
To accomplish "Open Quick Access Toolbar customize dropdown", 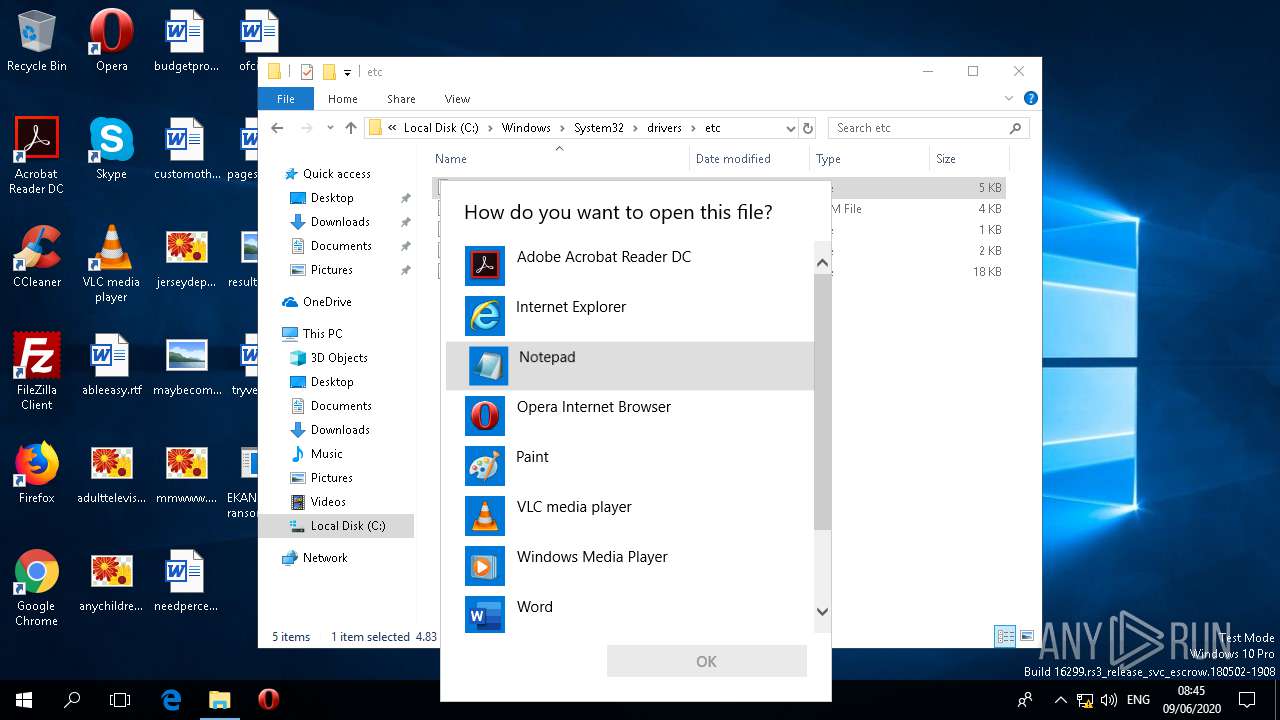I will point(347,72).
